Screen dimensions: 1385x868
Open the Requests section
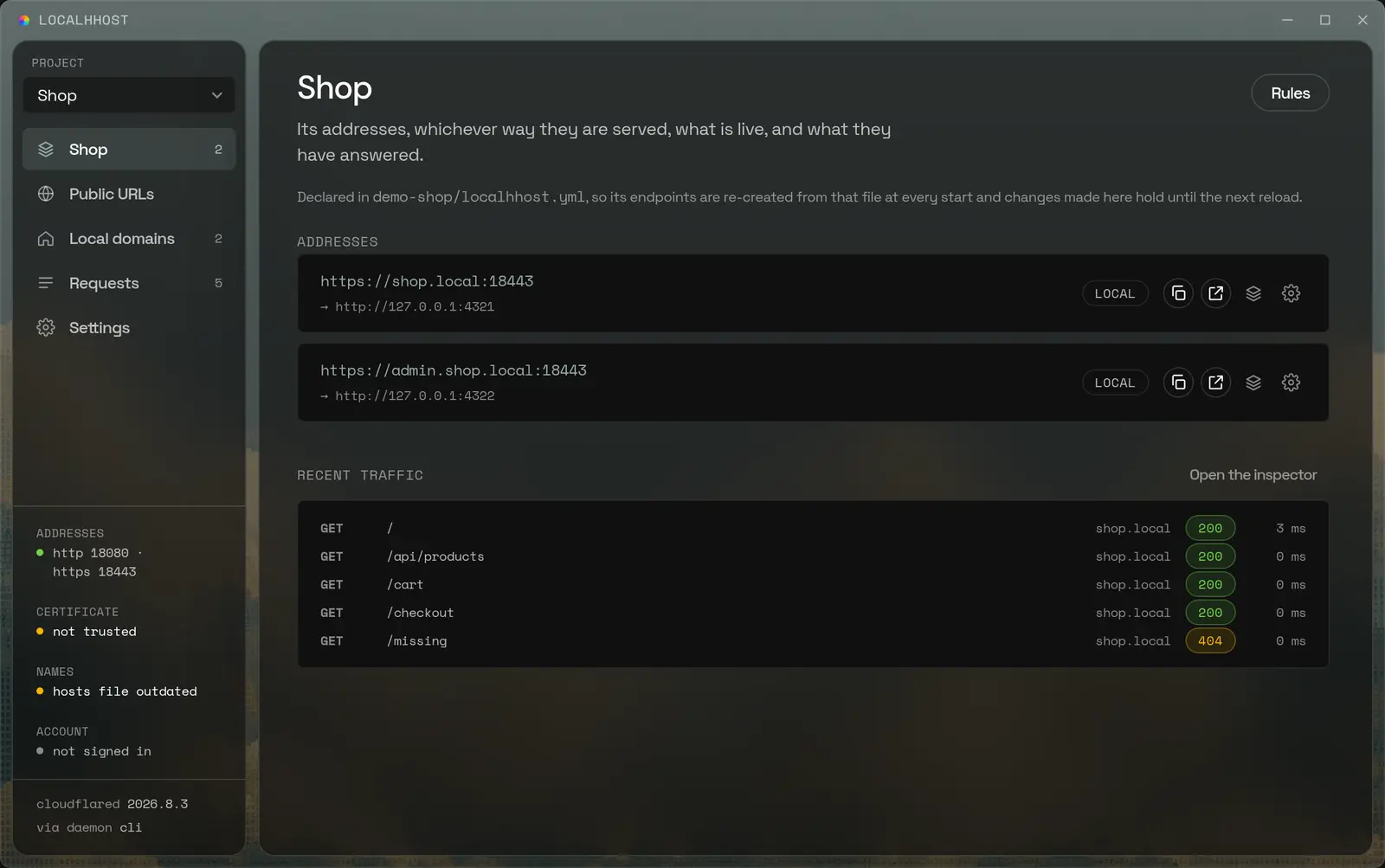129,283
